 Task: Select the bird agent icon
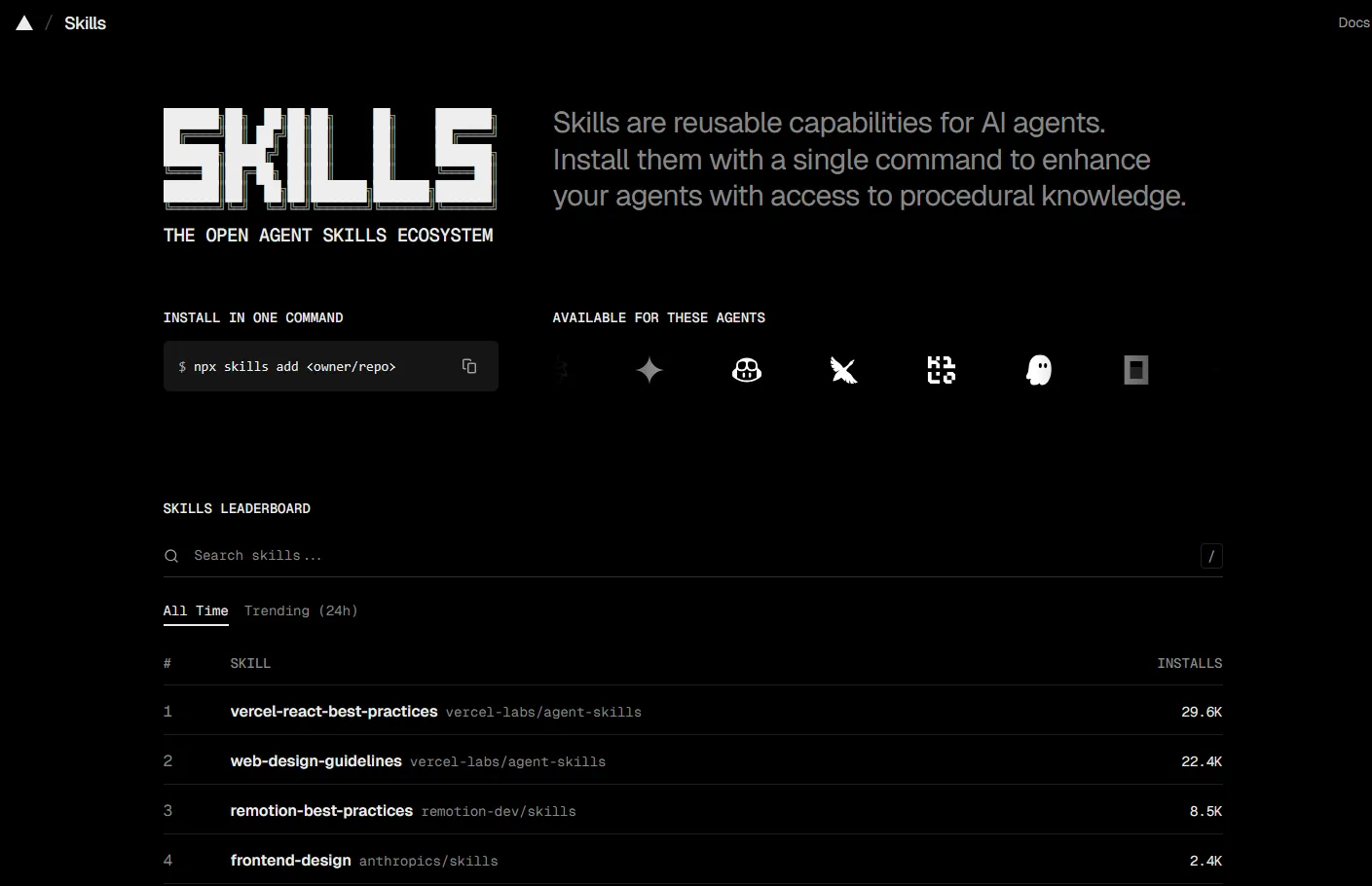point(843,370)
